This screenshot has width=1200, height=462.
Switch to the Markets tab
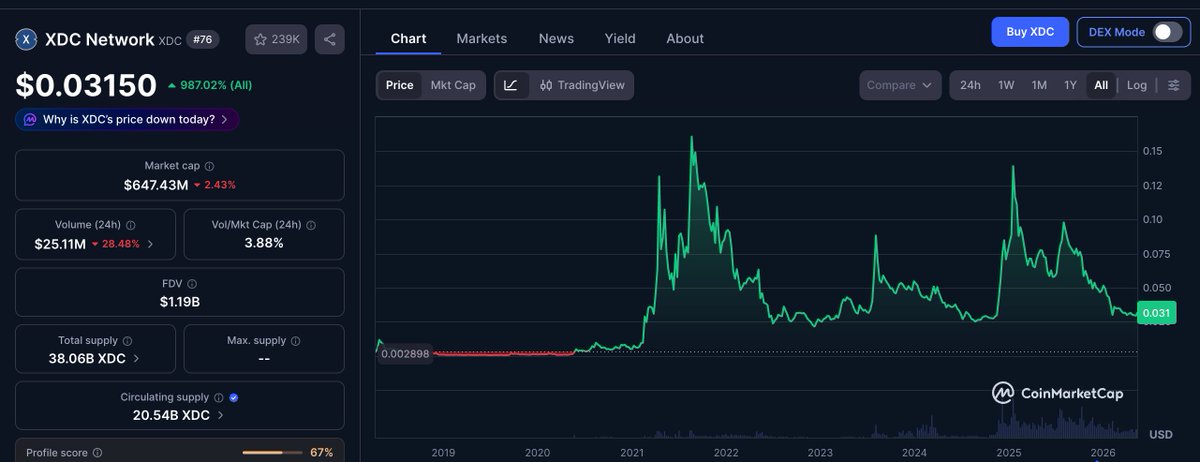(x=482, y=38)
